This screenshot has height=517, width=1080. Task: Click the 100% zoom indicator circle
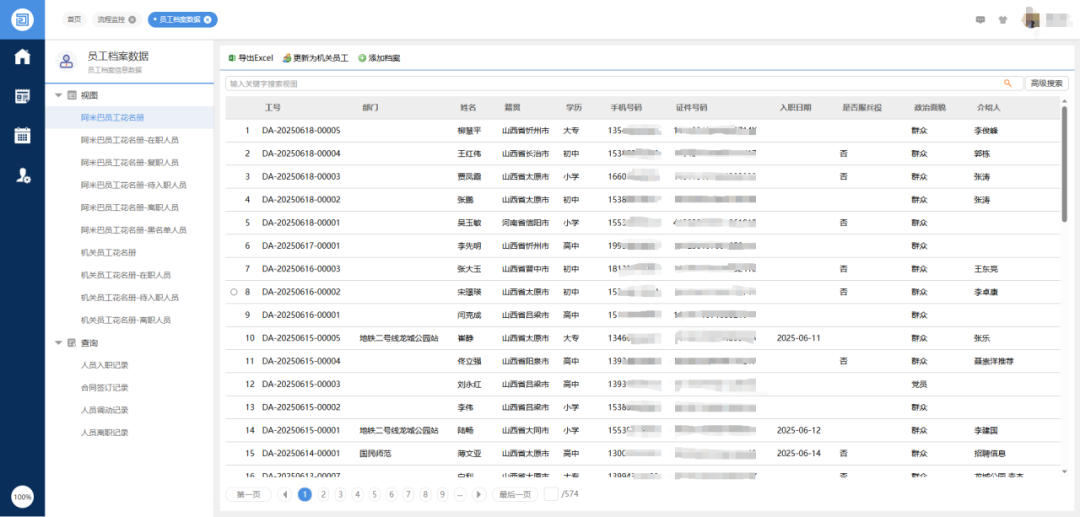(x=22, y=496)
